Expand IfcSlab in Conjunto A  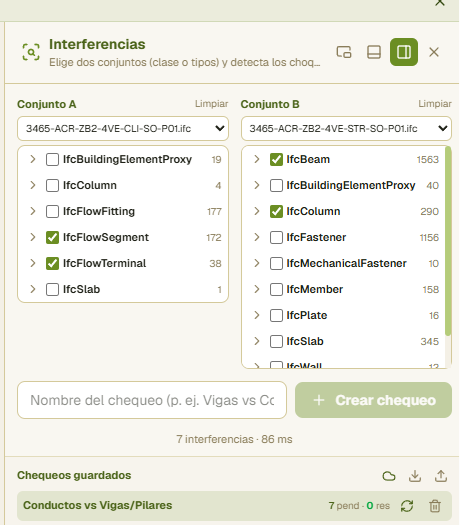(32, 289)
